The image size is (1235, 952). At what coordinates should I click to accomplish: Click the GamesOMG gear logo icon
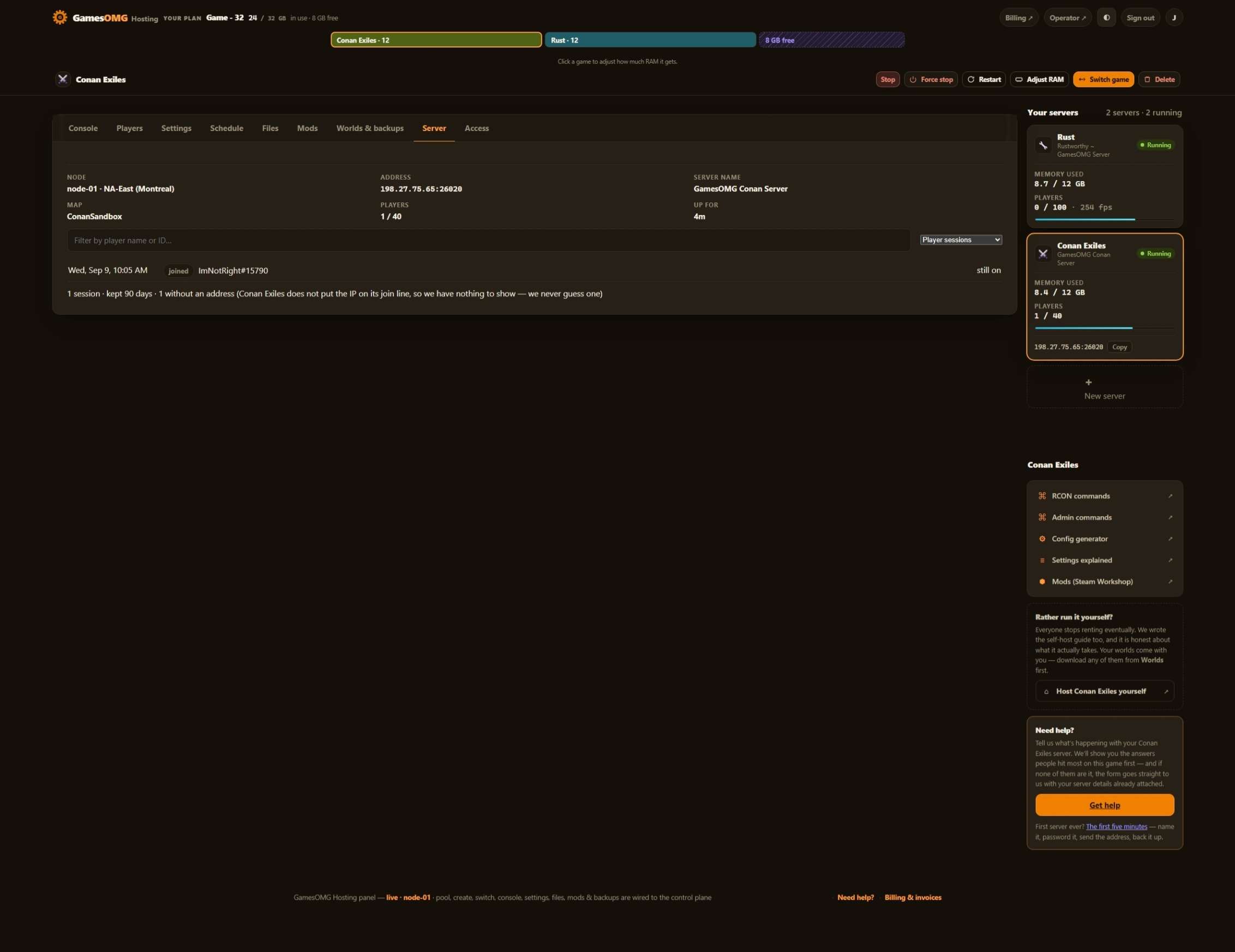[59, 17]
